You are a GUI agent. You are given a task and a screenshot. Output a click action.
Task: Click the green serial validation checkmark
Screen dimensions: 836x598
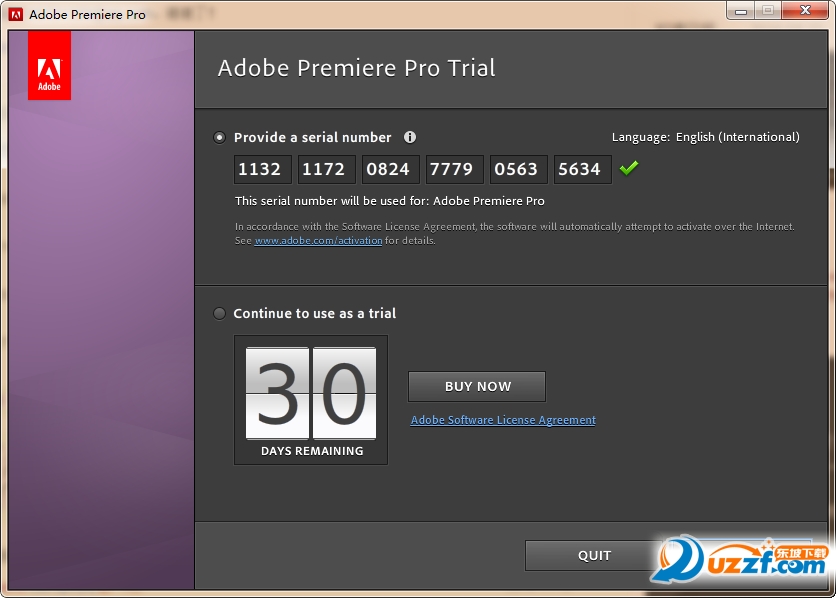629,168
